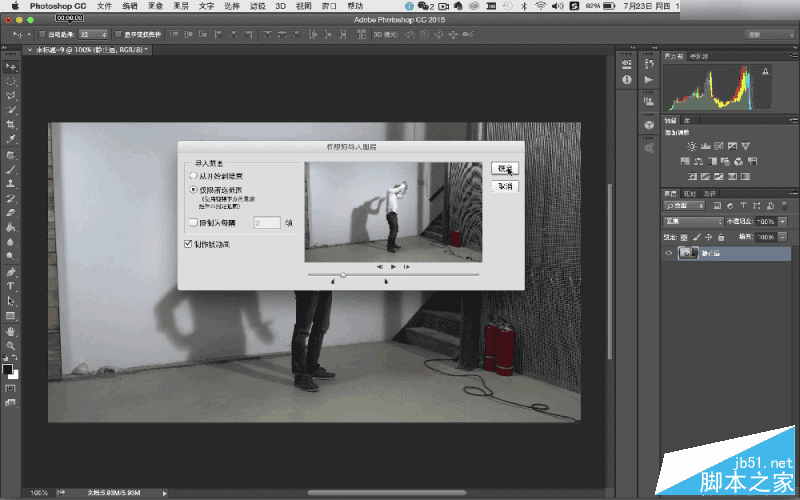Image resolution: width=800 pixels, height=500 pixels.
Task: Select the Zoom tool in the toolbar
Action: (11, 345)
